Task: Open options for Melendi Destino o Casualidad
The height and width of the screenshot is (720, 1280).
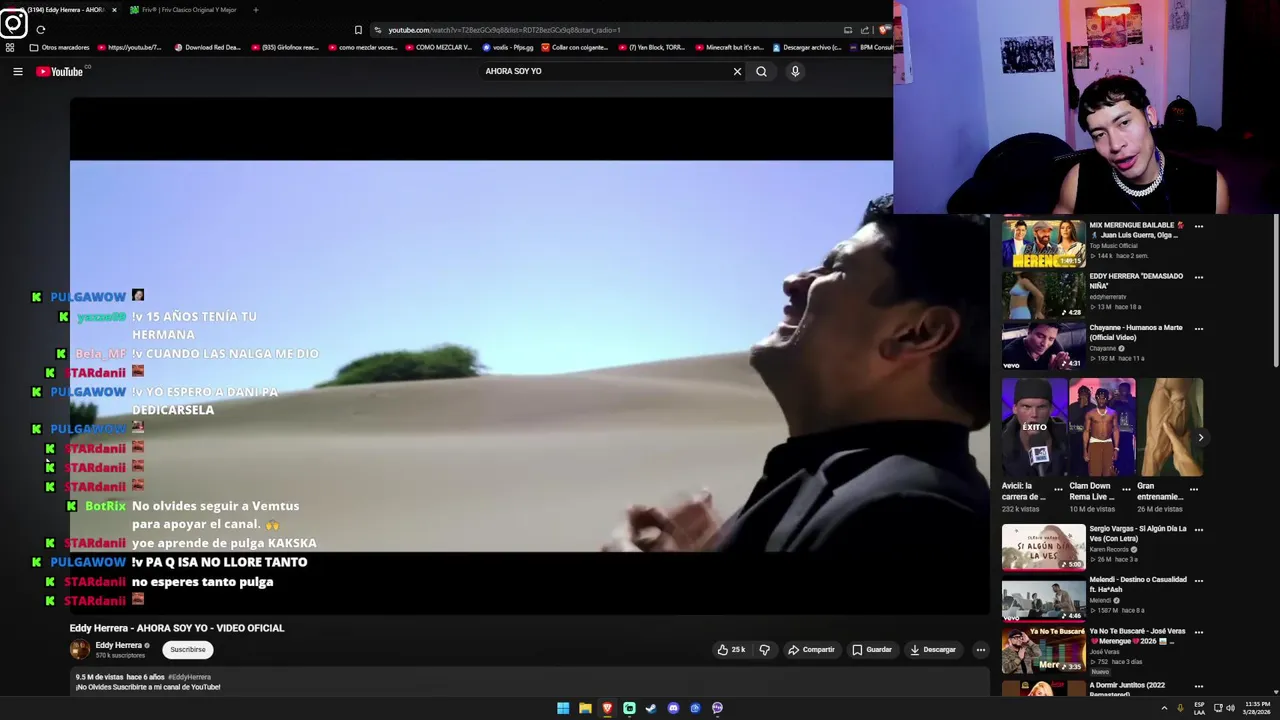Action: point(1199,580)
